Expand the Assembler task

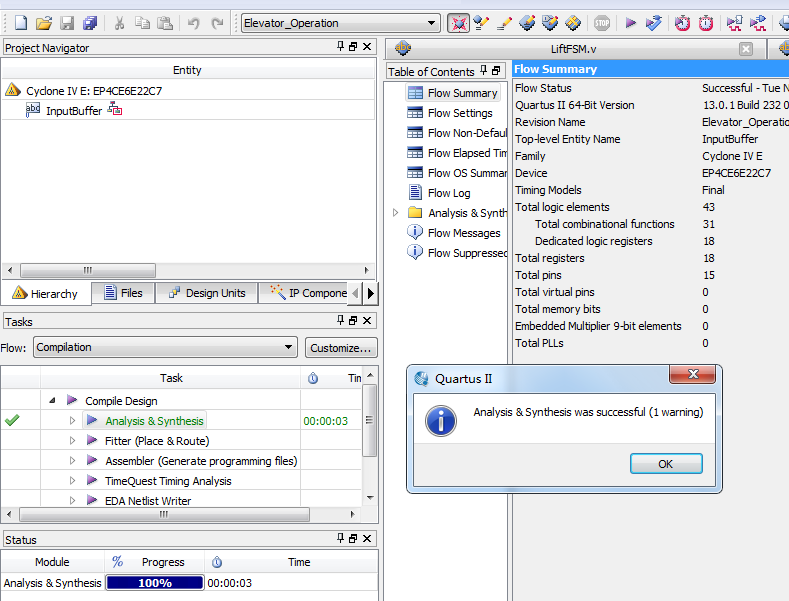point(72,461)
